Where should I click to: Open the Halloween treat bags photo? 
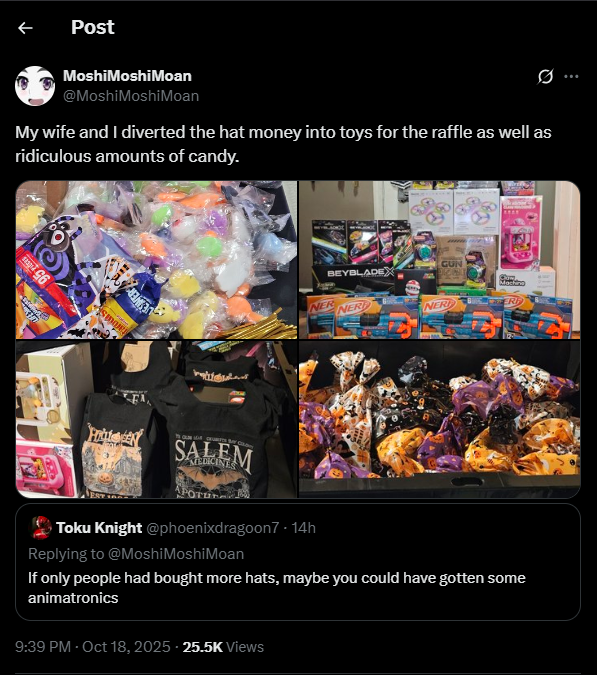[x=439, y=419]
